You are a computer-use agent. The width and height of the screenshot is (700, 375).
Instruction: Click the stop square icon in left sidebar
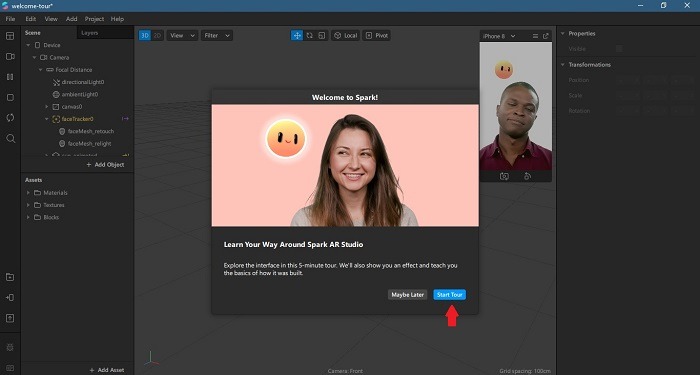pyautogui.click(x=10, y=97)
